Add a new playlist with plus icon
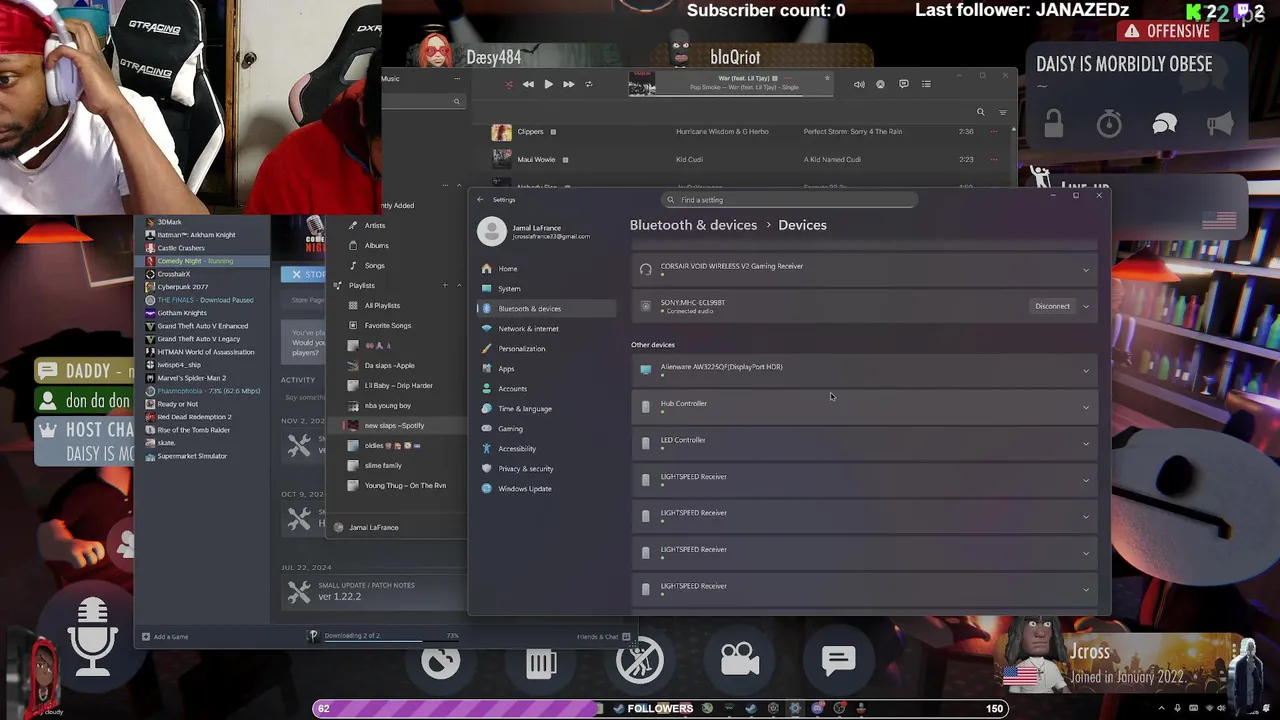Viewport: 1280px width, 720px height. pos(445,285)
